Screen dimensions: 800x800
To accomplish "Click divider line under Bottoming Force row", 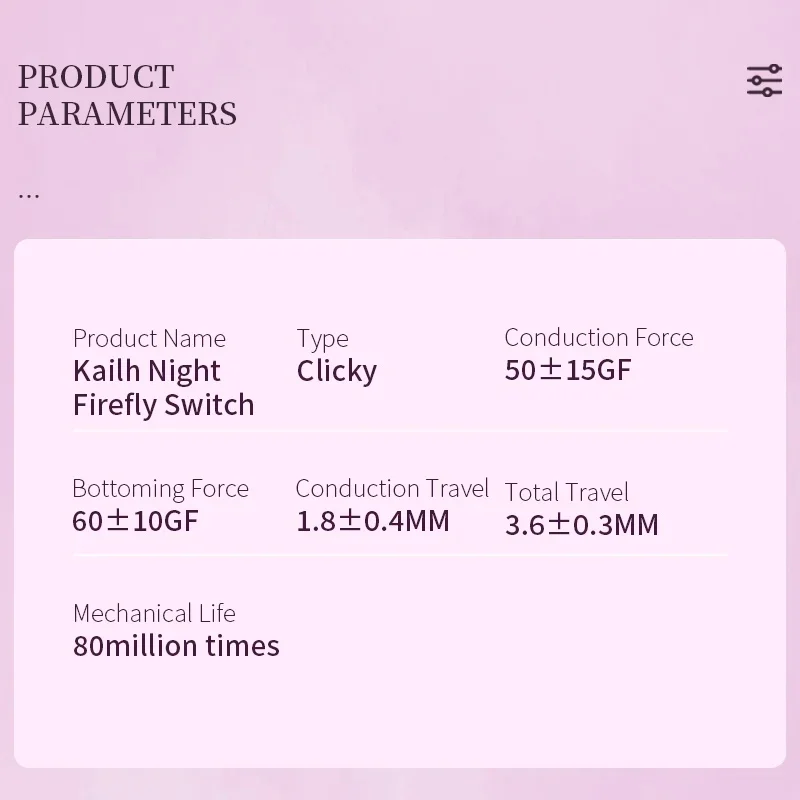I will click(x=400, y=555).
